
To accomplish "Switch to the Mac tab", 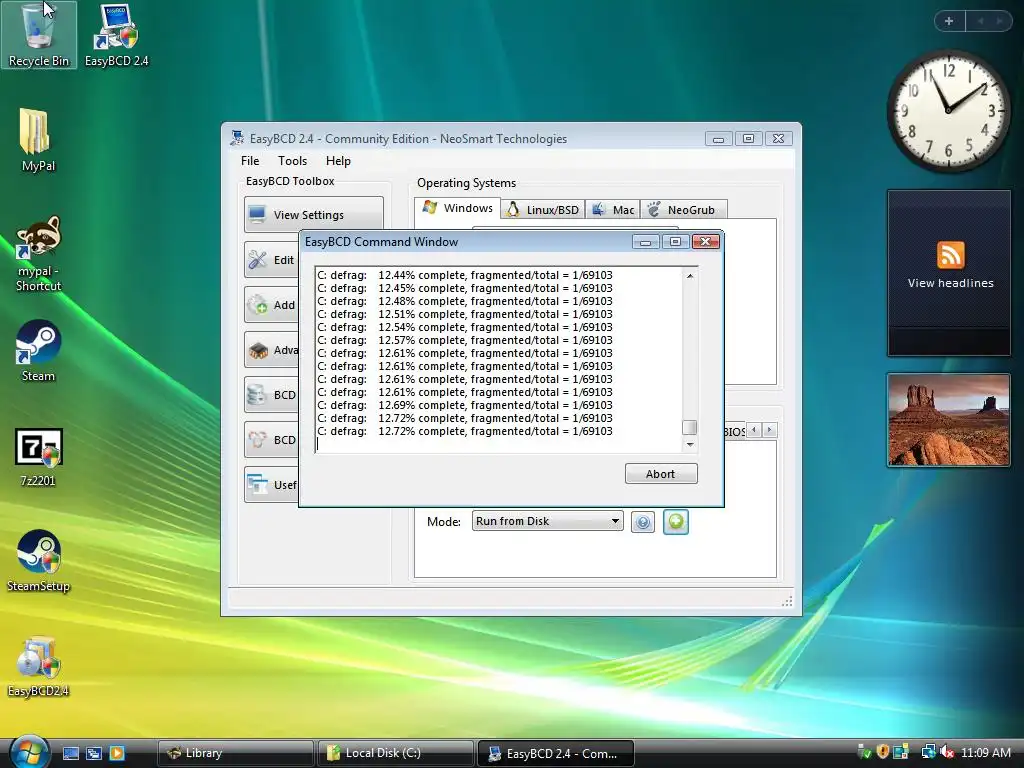I will (613, 210).
